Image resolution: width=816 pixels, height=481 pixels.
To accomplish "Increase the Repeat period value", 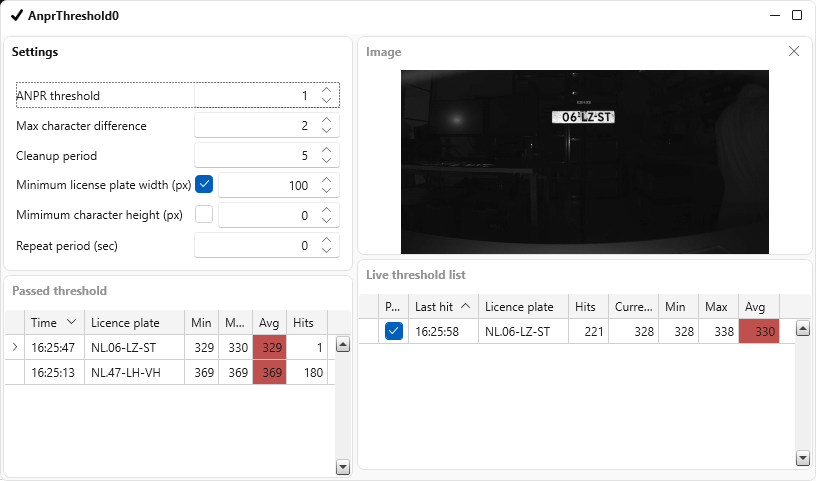I will (326, 240).
